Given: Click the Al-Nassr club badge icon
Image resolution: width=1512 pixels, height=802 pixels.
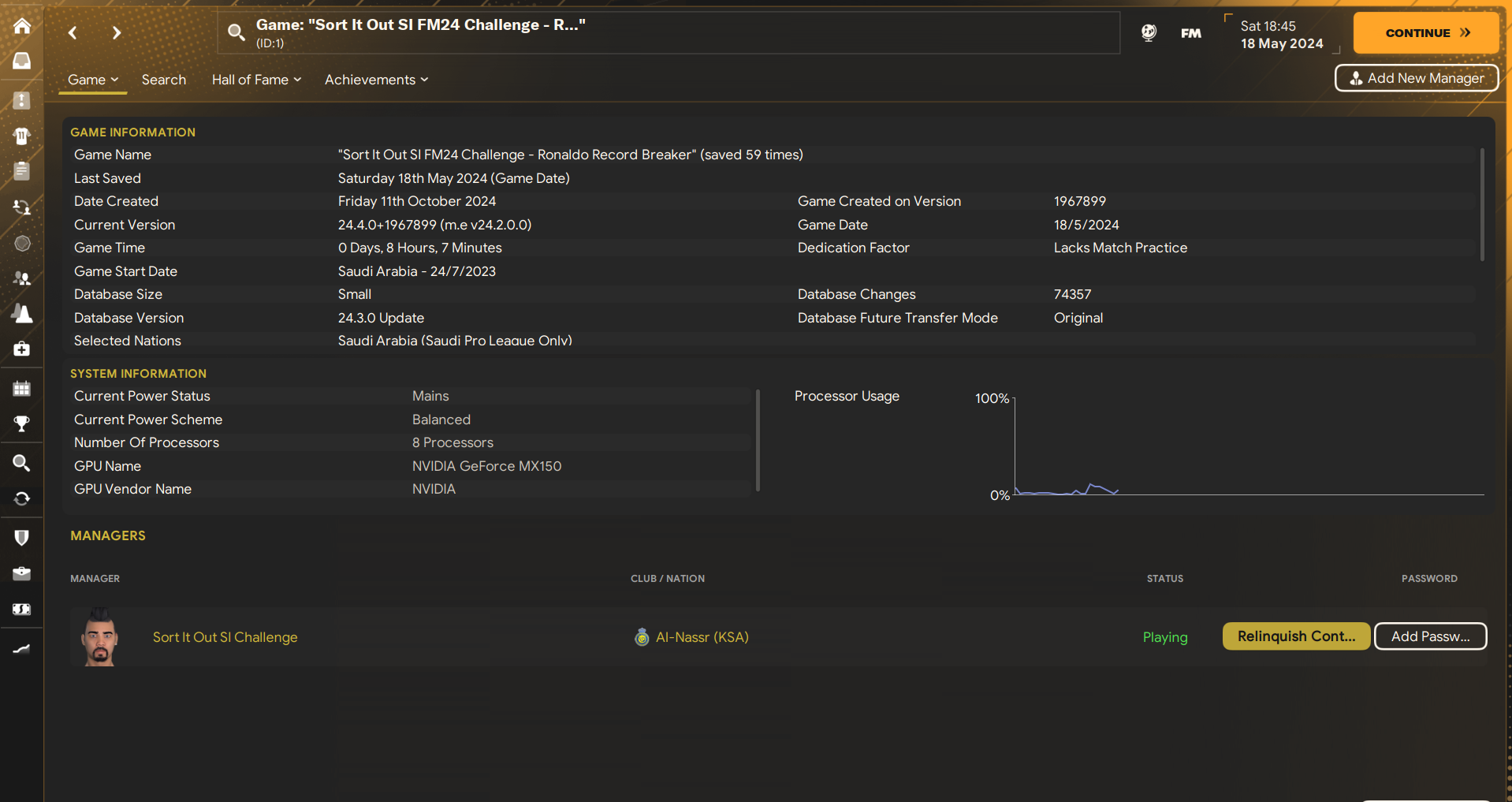Looking at the screenshot, I should point(642,637).
